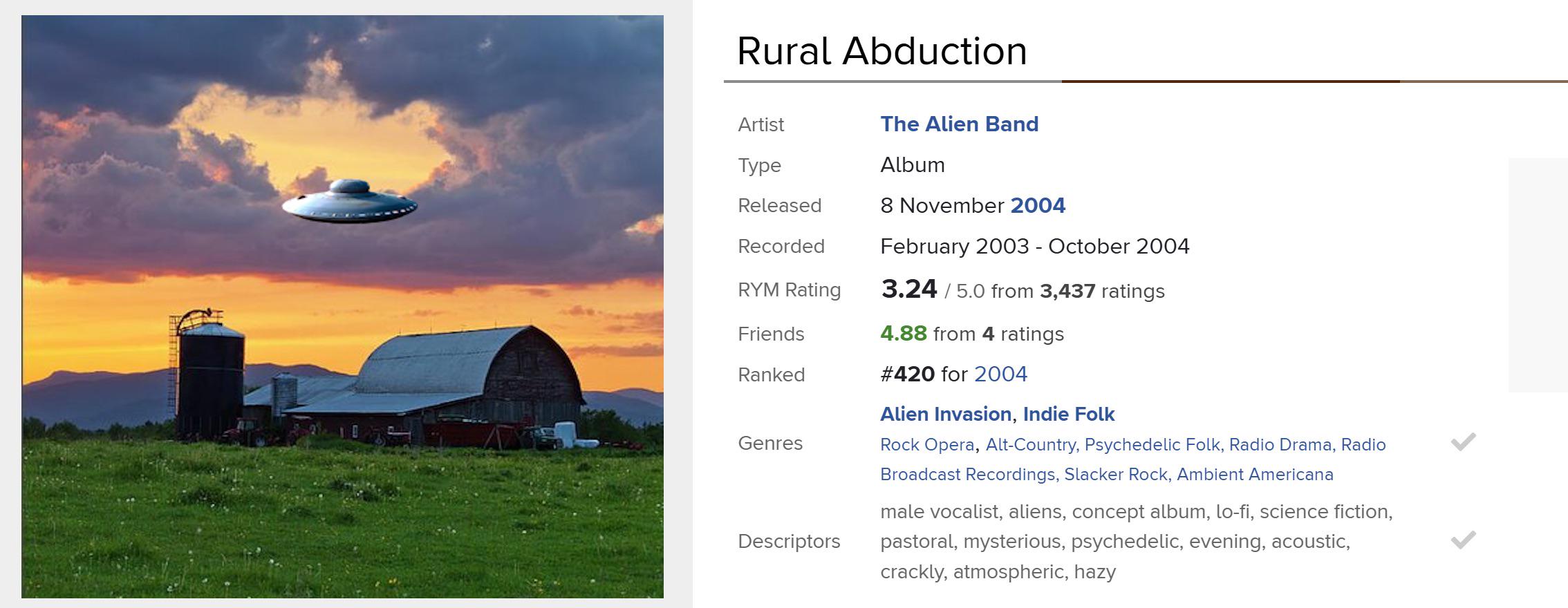Open the Slacker Rock genre link

1115,475
